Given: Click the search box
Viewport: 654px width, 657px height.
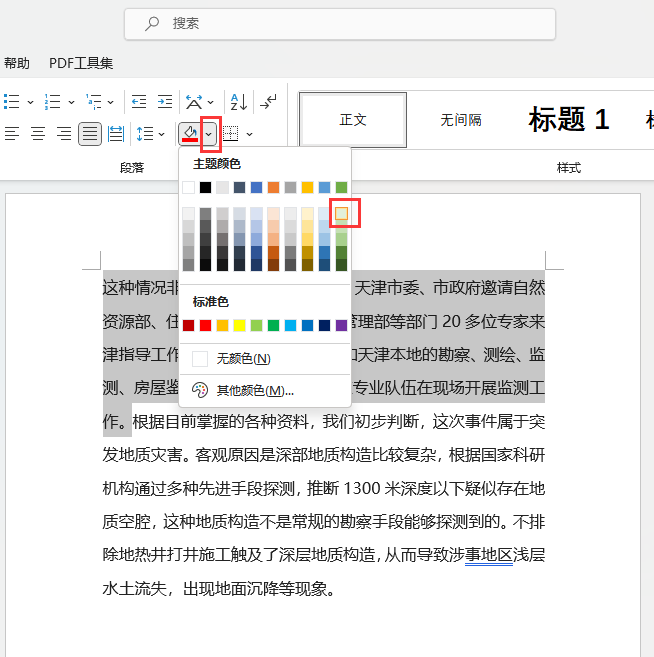Looking at the screenshot, I should (340, 24).
